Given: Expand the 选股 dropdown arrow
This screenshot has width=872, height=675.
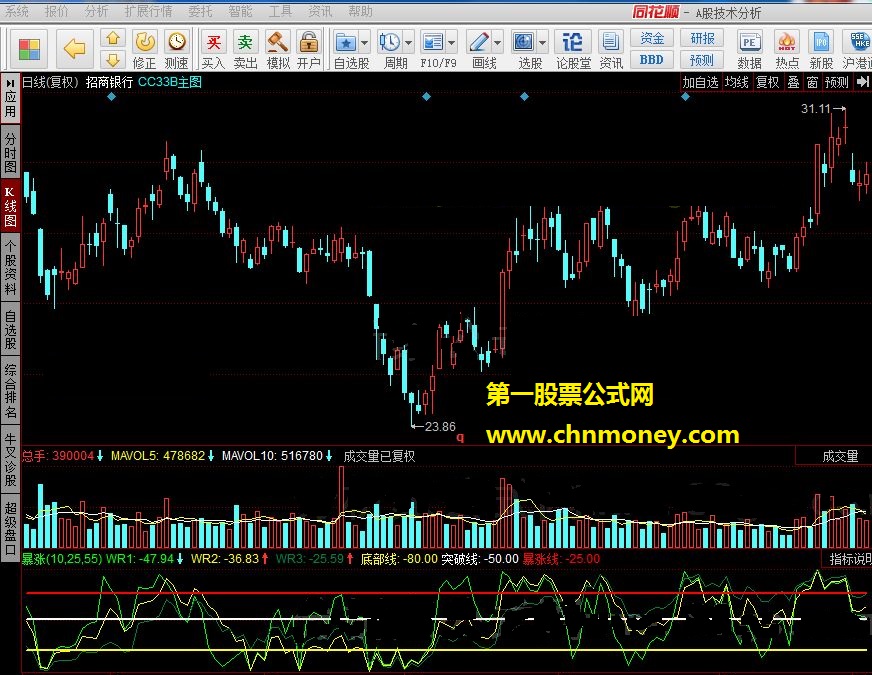Looking at the screenshot, I should pos(543,42).
